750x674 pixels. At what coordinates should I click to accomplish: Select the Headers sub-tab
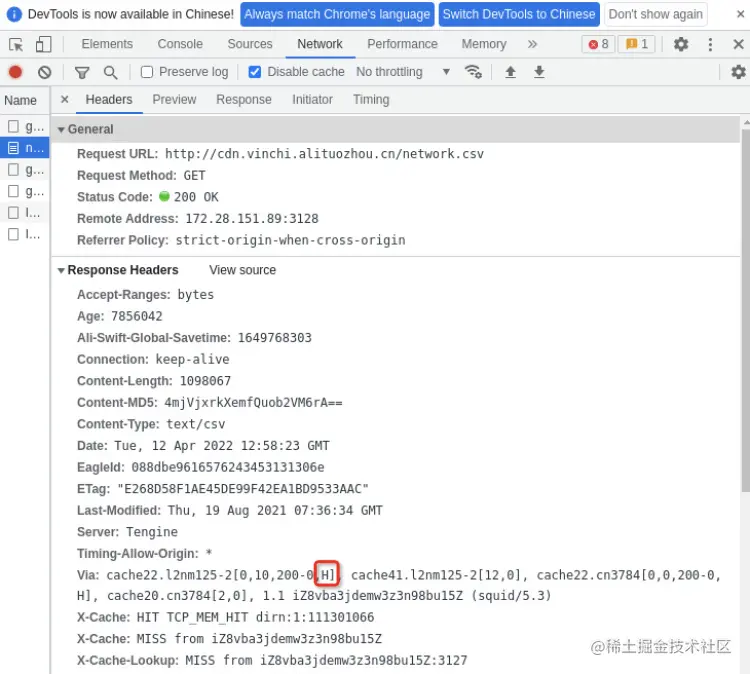(x=109, y=99)
